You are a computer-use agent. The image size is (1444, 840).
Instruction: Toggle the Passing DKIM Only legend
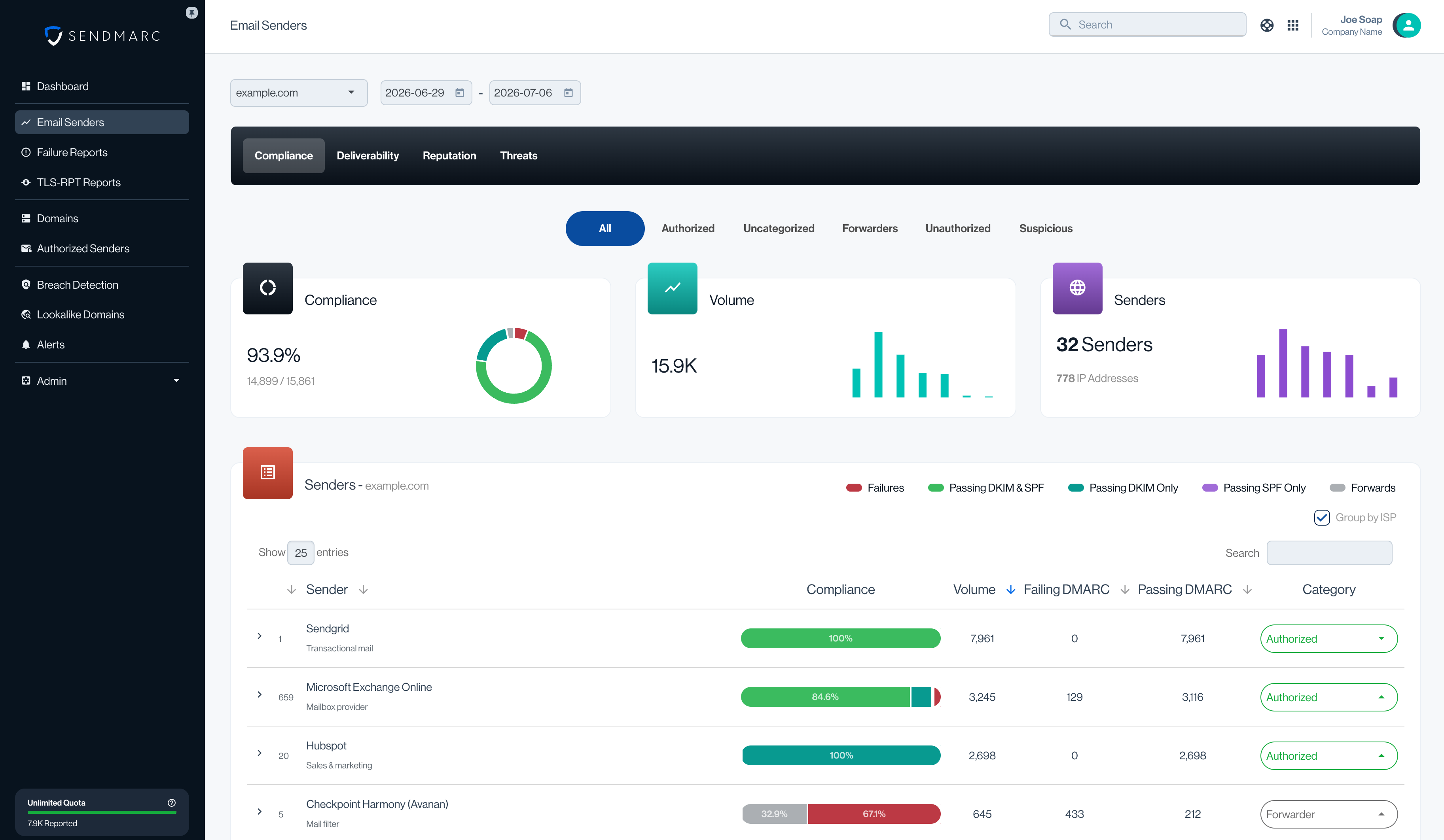(1123, 488)
